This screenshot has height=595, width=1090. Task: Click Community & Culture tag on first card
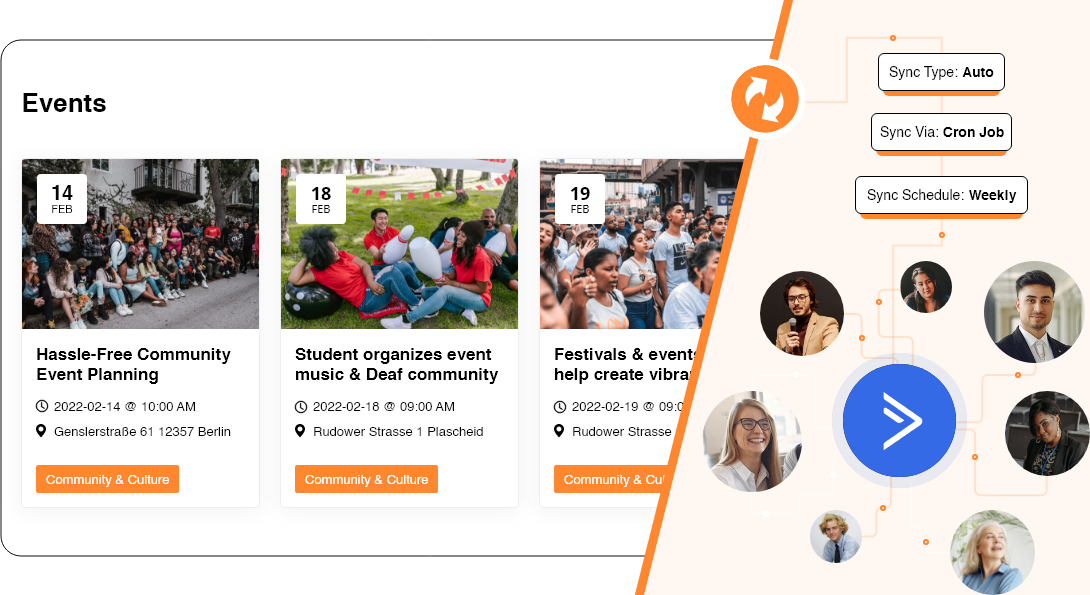[x=108, y=479]
